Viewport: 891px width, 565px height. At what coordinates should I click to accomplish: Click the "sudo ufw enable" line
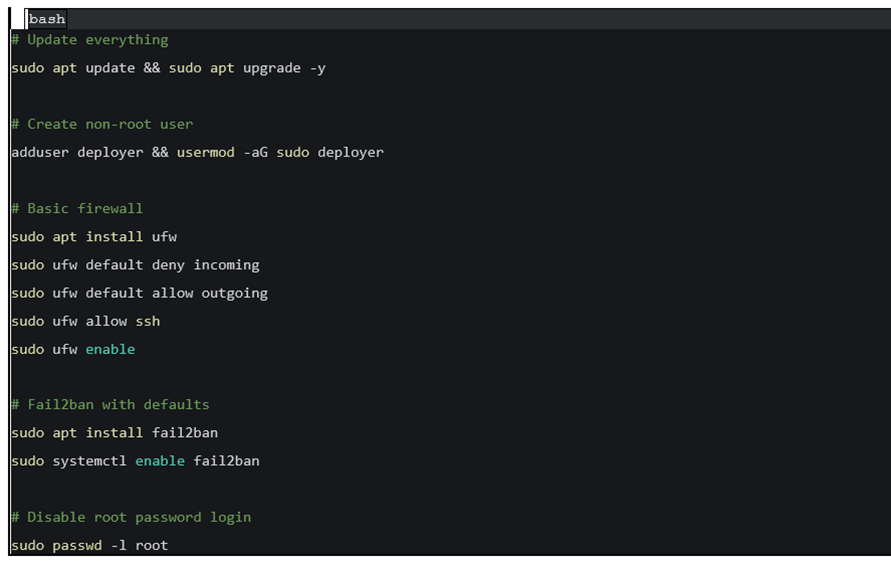click(73, 349)
